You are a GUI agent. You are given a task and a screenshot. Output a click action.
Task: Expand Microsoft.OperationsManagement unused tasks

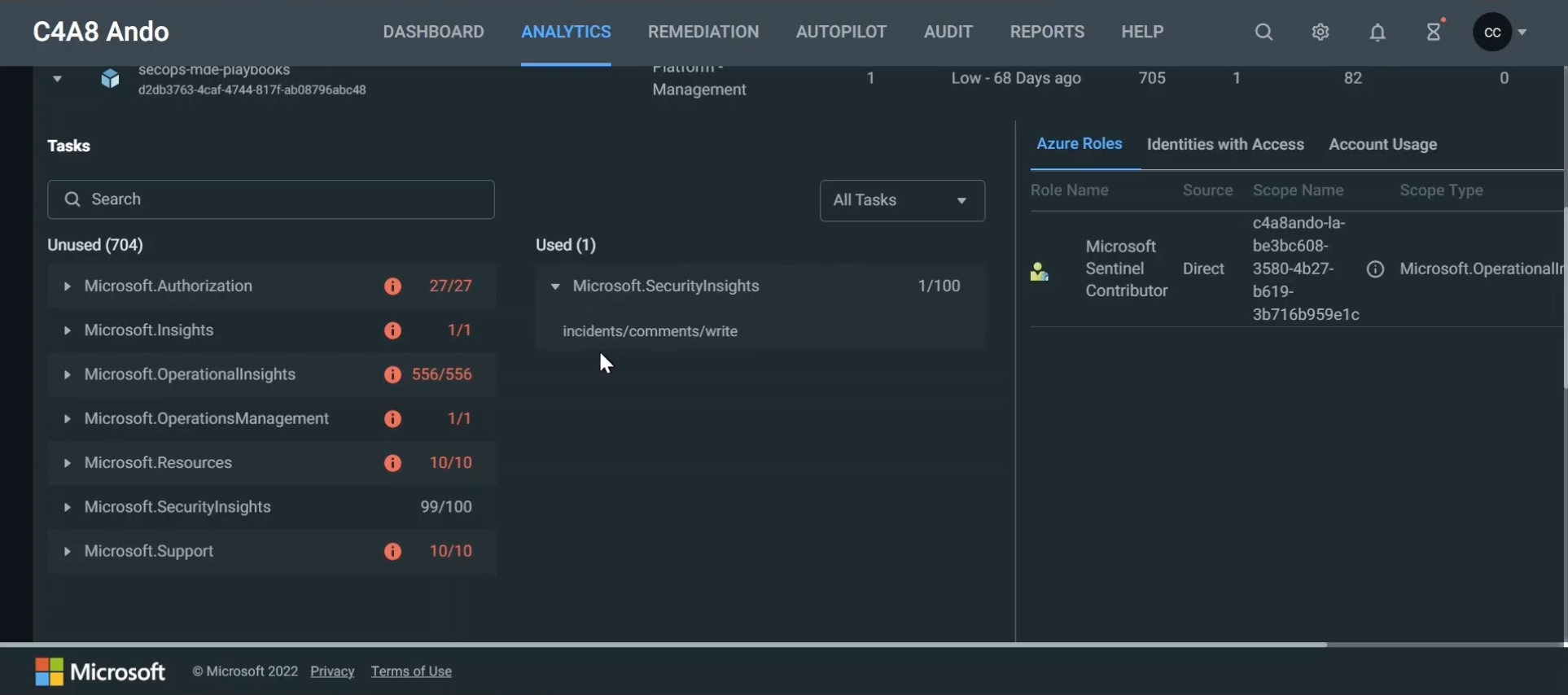click(67, 419)
